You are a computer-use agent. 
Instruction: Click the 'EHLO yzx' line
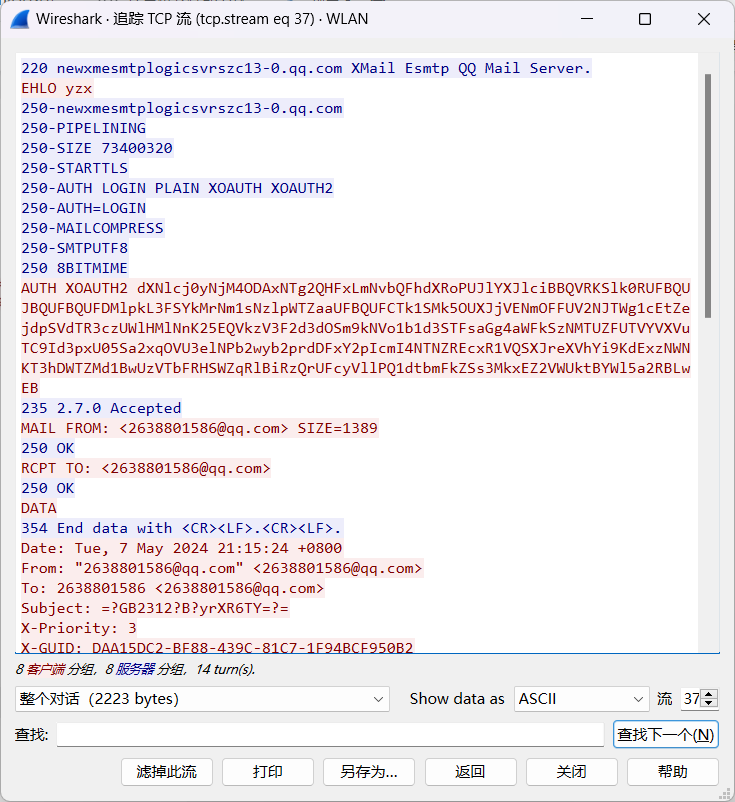pos(57,88)
